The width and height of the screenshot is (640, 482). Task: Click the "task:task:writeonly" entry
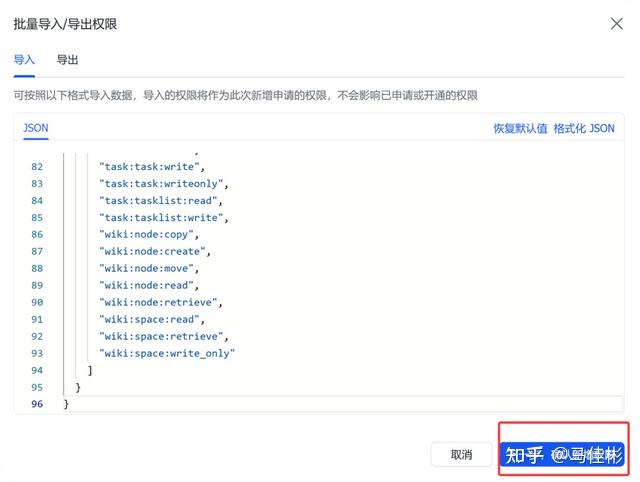pos(165,183)
